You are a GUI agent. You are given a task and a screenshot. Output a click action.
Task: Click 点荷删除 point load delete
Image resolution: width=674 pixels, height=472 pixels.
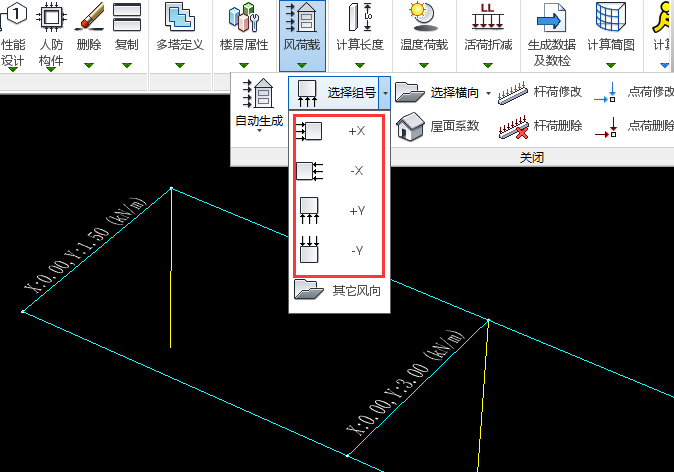pos(634,126)
